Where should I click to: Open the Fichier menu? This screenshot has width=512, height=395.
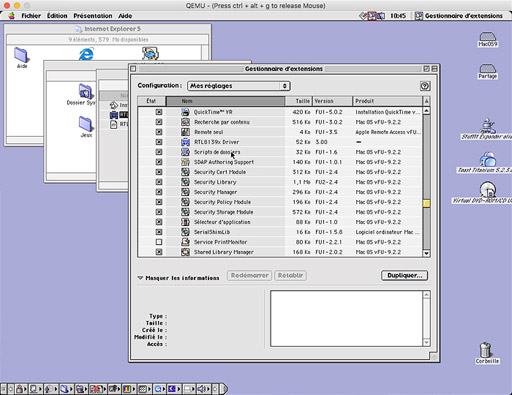[31, 16]
